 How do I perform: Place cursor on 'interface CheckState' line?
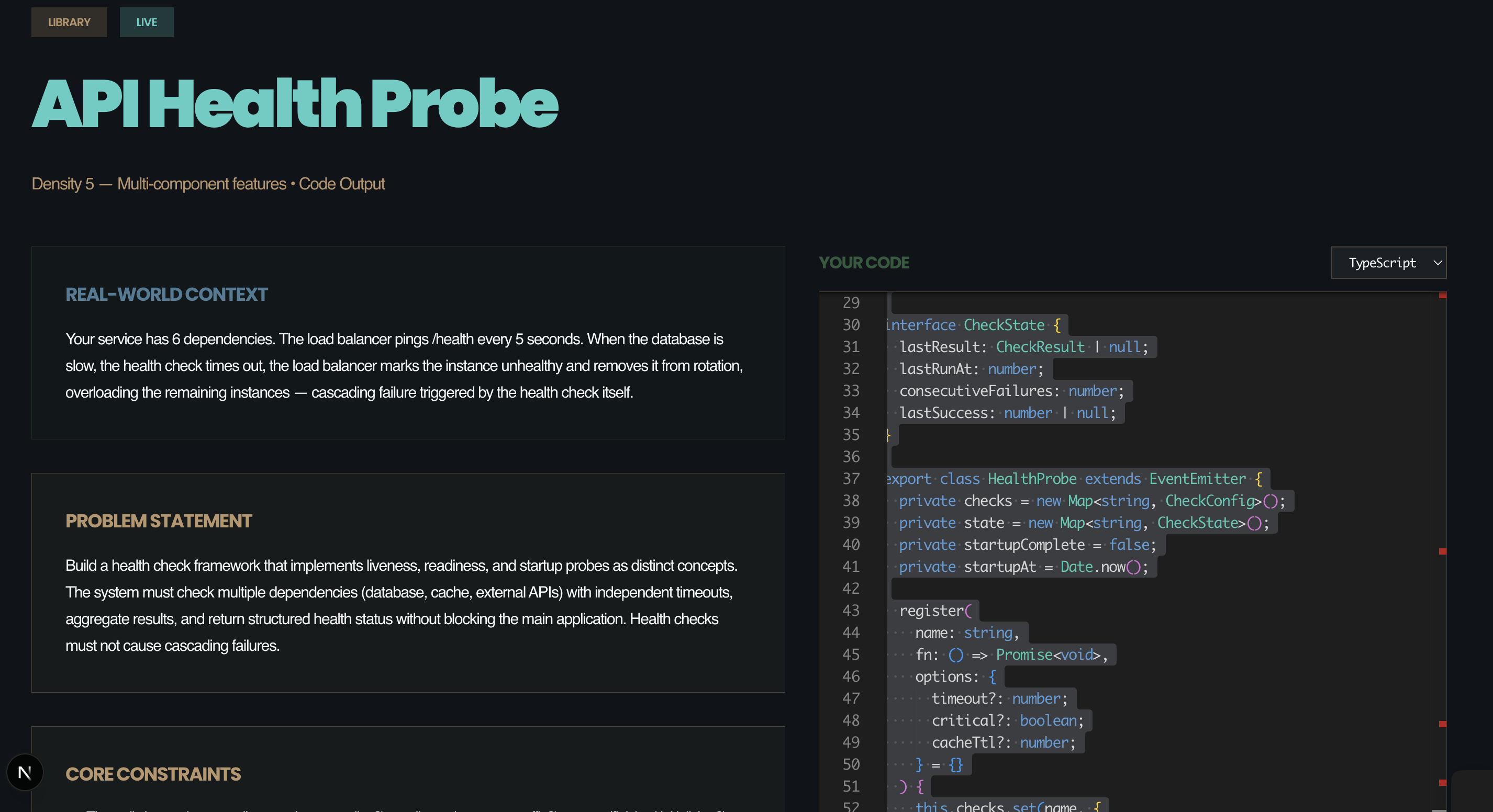click(974, 325)
